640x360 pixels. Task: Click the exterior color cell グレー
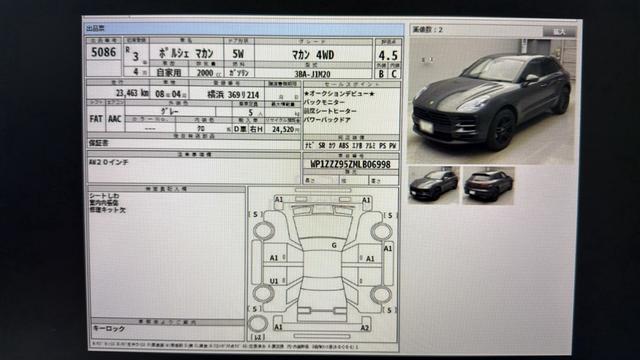170,111
